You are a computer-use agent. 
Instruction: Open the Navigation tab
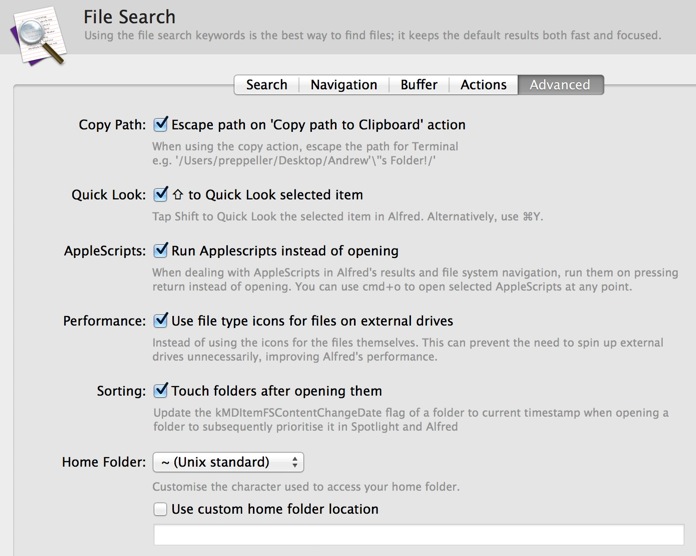344,84
